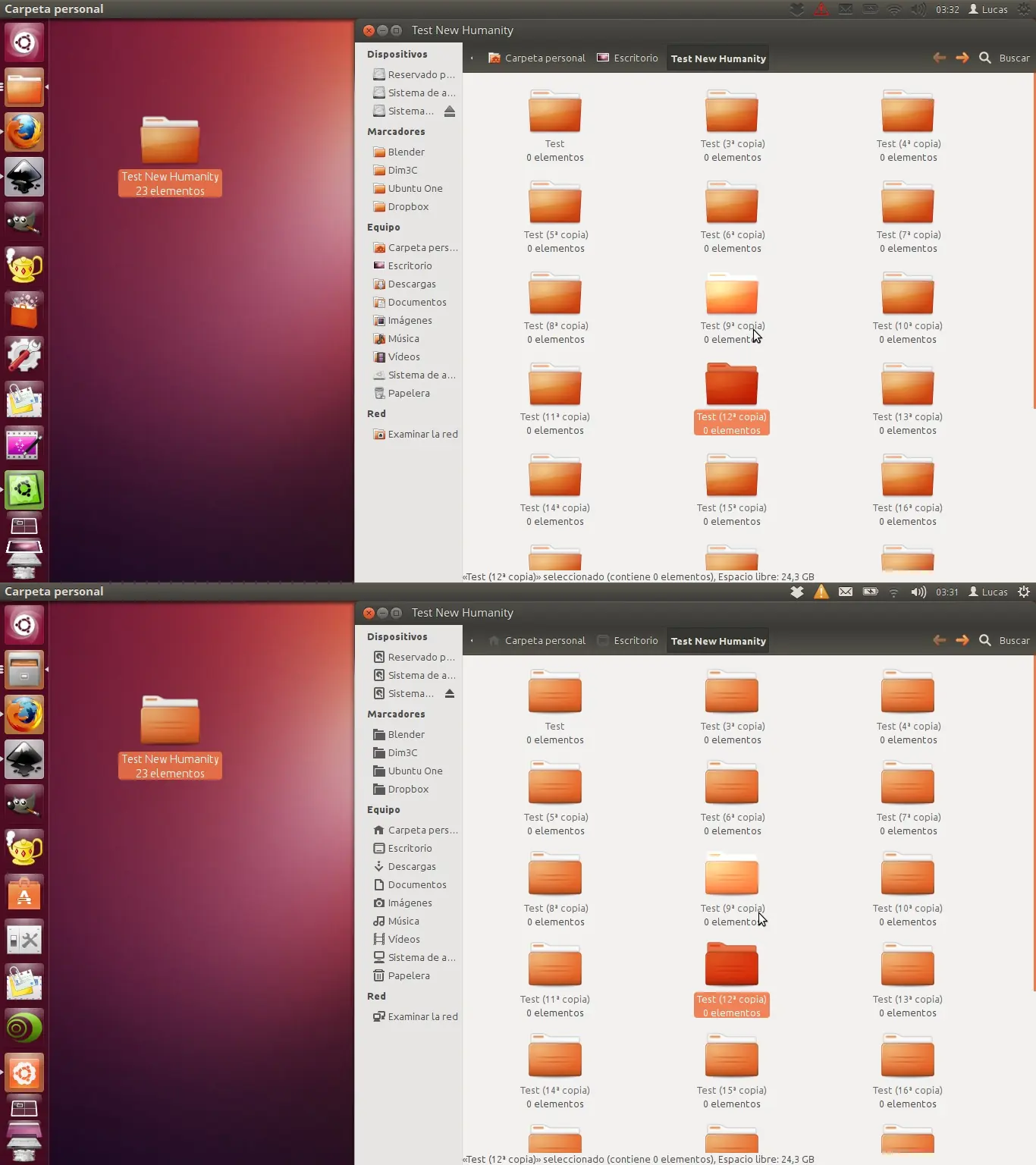This screenshot has height=1165, width=1036.
Task: Click the small left path arrow, lower file window
Action: (x=472, y=640)
